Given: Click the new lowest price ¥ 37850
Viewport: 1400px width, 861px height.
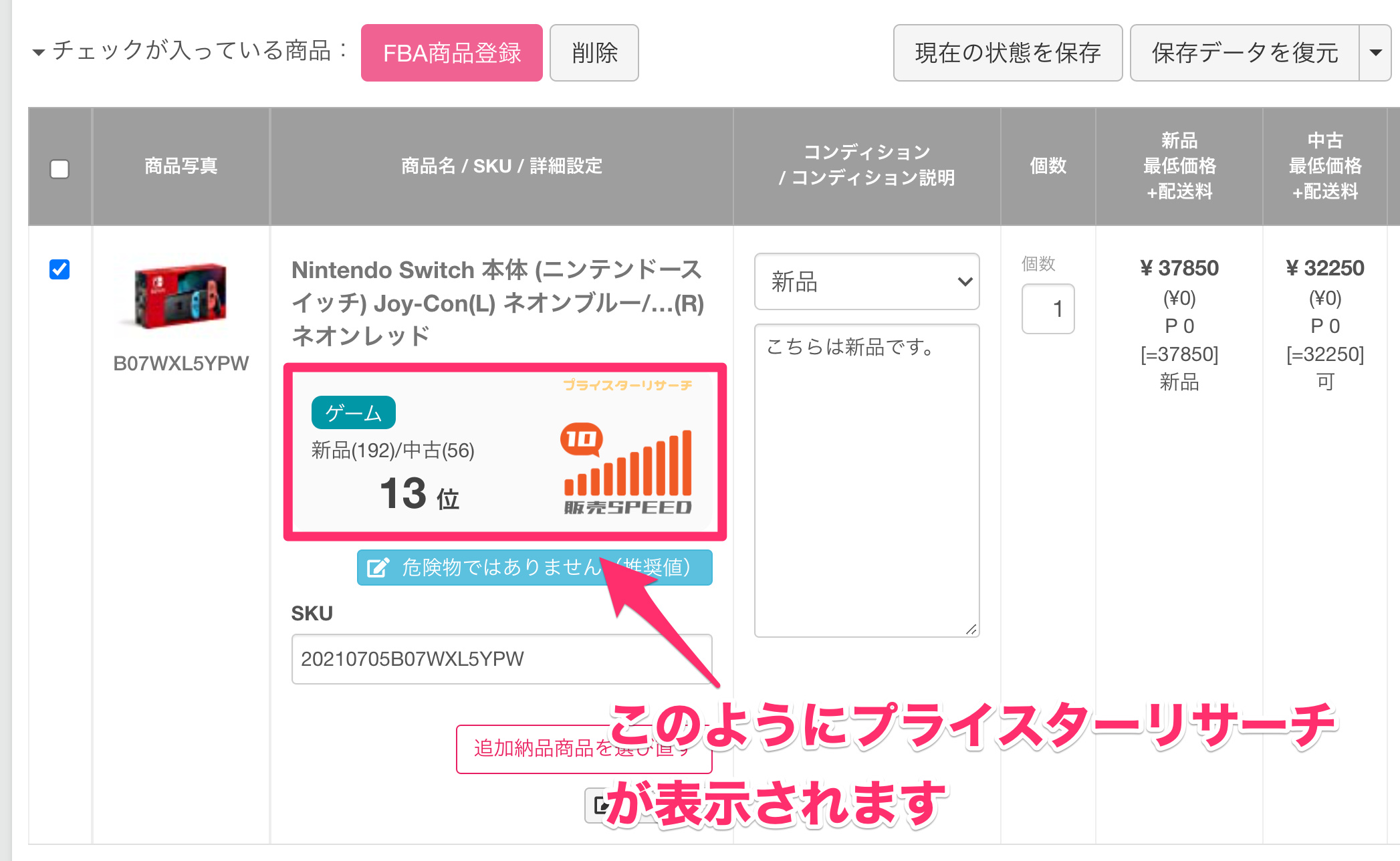Looking at the screenshot, I should coord(1179,268).
